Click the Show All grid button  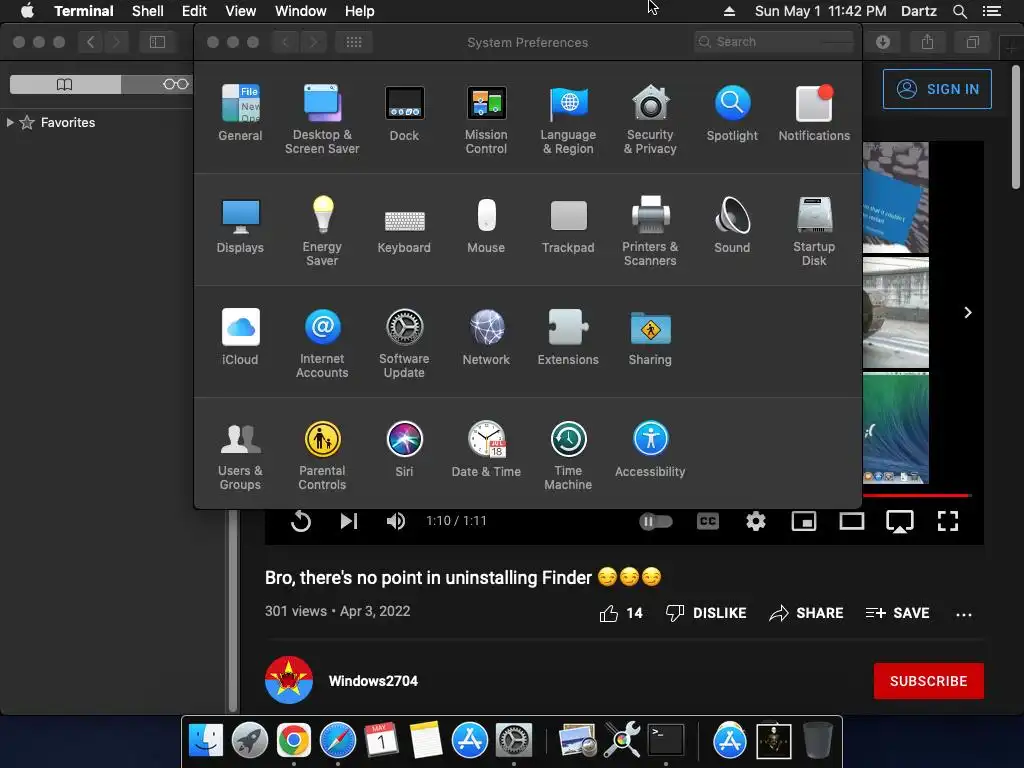coord(354,42)
